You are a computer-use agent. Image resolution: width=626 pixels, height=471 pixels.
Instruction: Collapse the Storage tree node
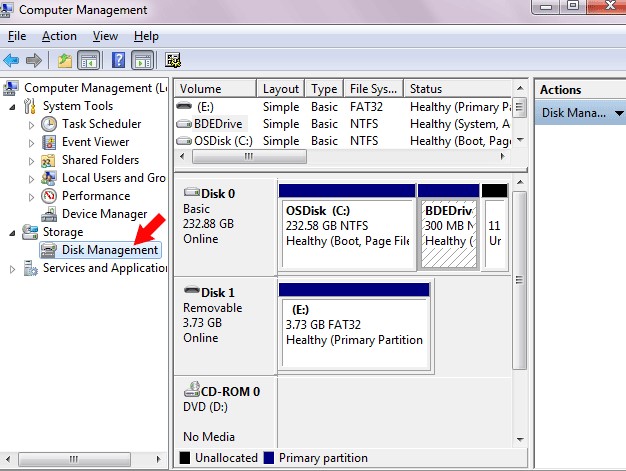tap(12, 233)
